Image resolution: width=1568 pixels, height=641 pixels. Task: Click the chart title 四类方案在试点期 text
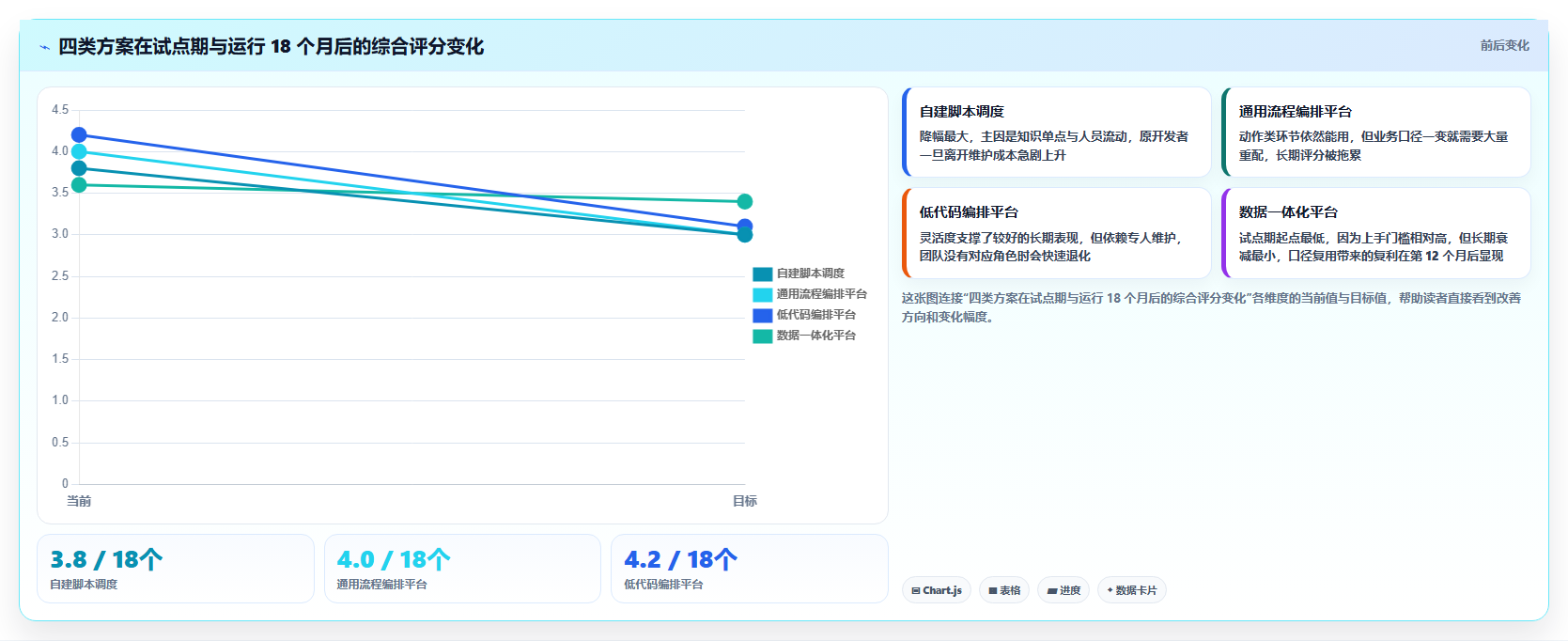point(271,46)
